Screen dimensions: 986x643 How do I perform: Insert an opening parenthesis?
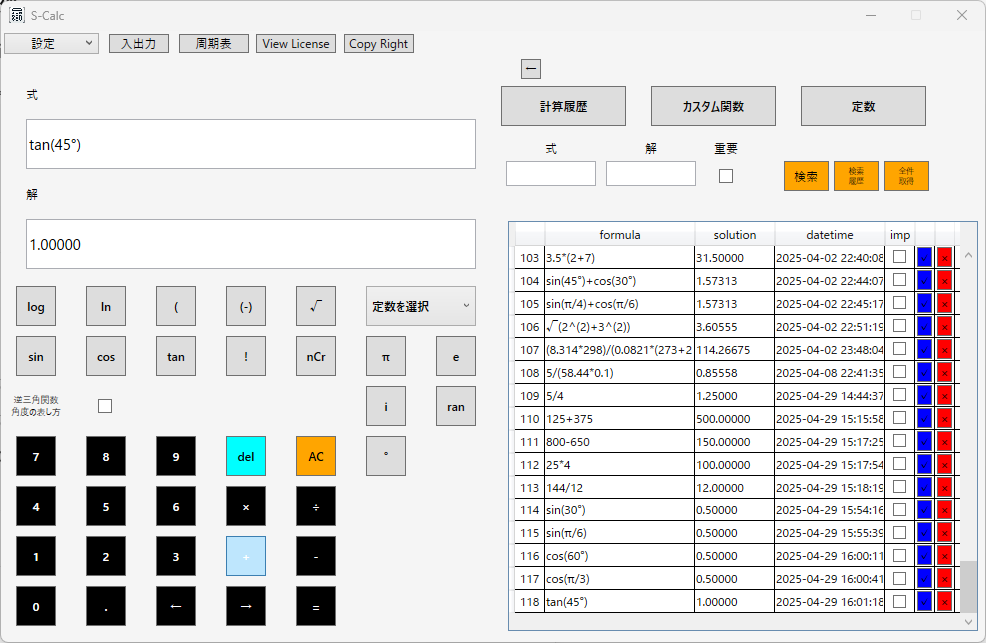coord(176,306)
